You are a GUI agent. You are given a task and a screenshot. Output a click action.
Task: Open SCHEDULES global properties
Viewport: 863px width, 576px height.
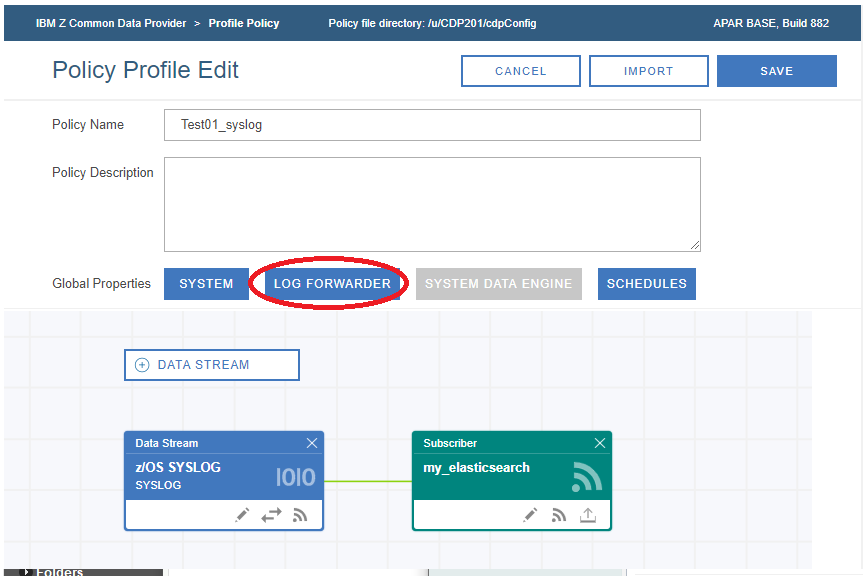[647, 284]
